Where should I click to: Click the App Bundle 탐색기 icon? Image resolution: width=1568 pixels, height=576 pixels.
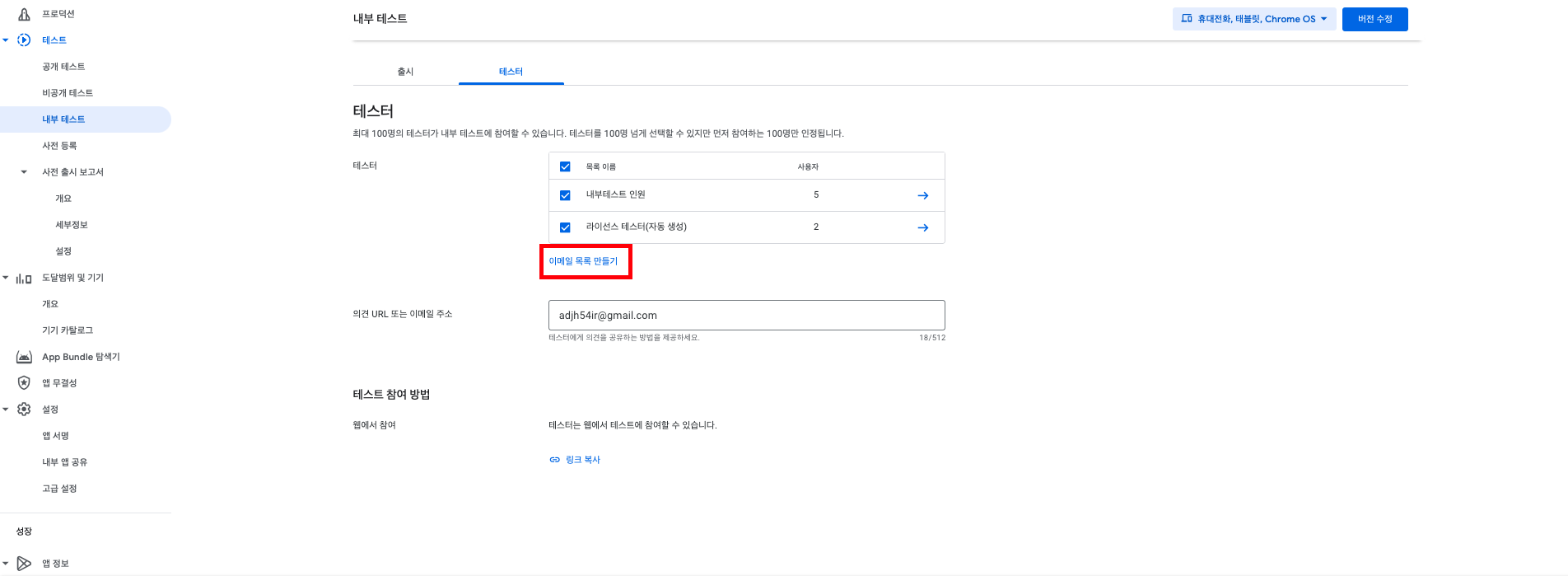(x=24, y=357)
